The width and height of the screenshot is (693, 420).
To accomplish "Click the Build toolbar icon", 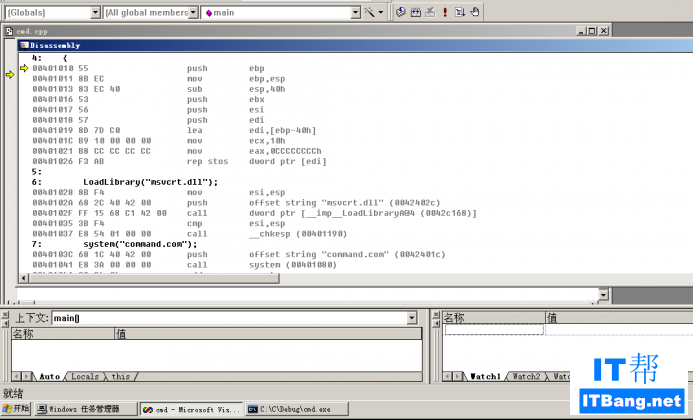I will (x=415, y=12).
